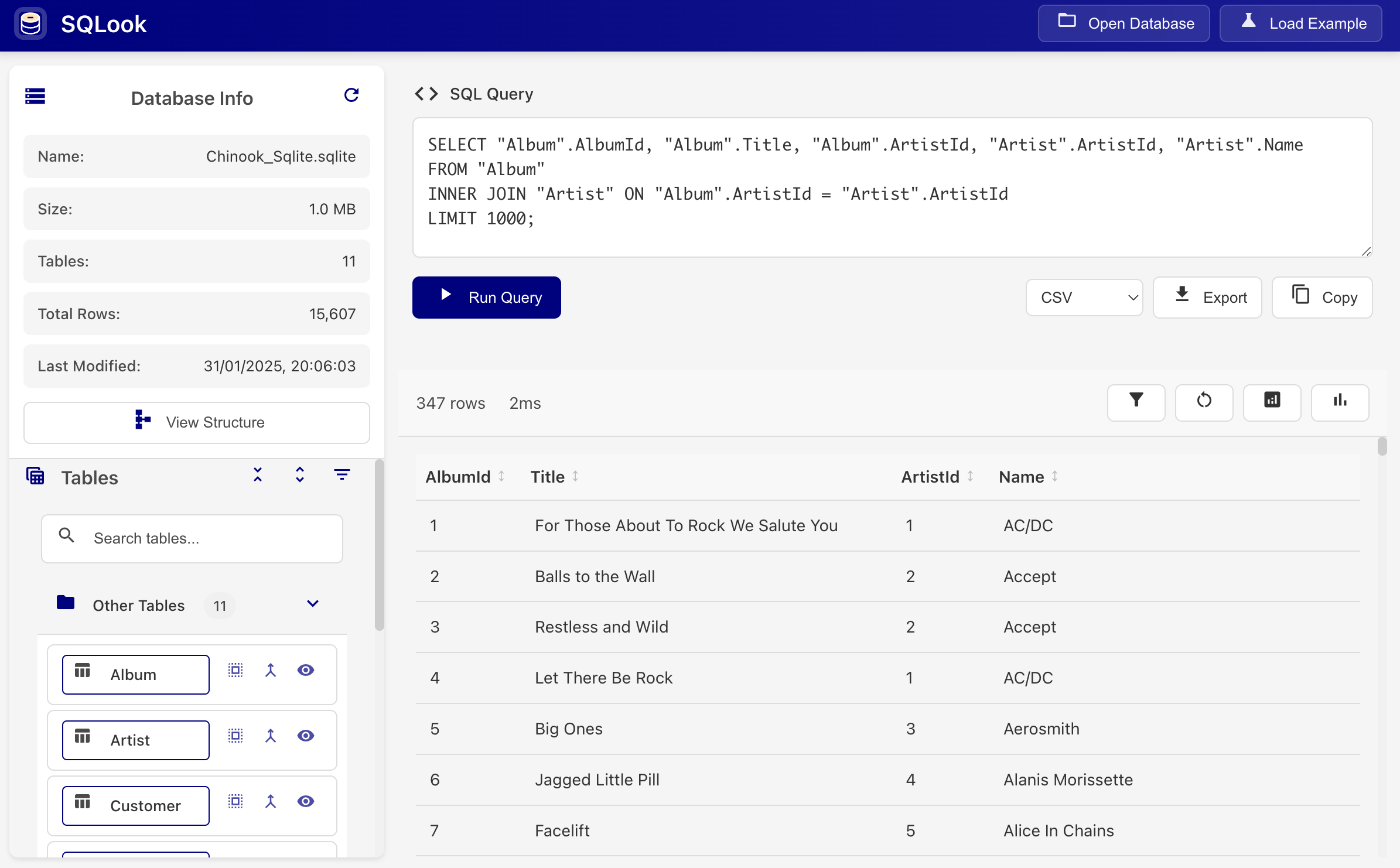Expand all tables icon
The image size is (1400, 868).
[x=300, y=474]
